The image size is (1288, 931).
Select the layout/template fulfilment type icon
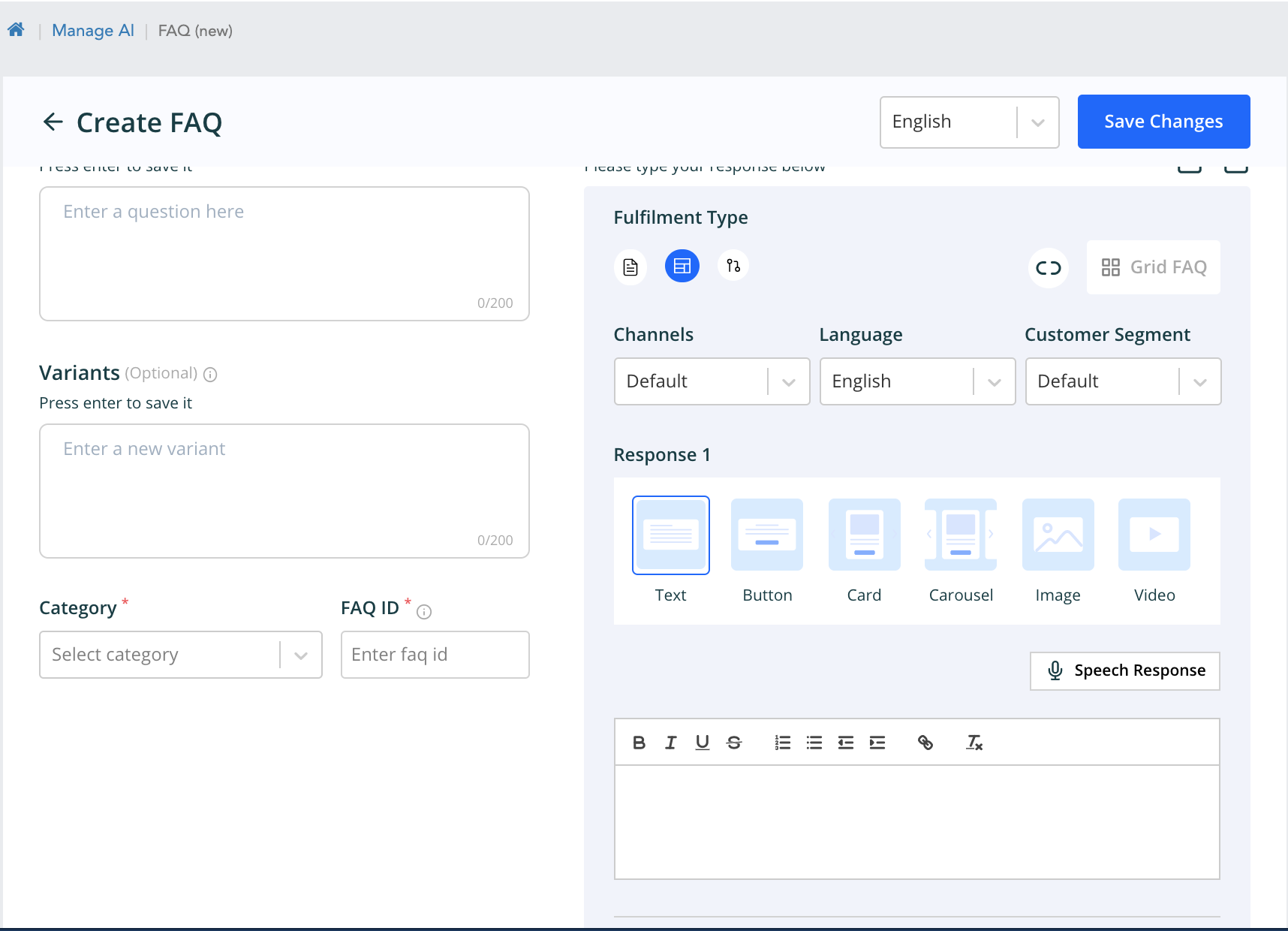click(682, 266)
